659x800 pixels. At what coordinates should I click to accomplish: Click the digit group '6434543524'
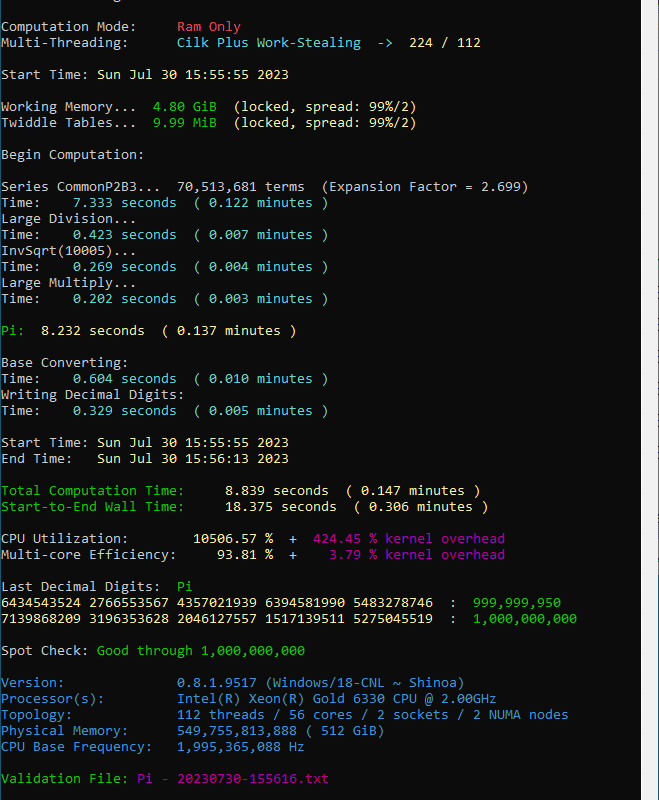click(x=41, y=603)
